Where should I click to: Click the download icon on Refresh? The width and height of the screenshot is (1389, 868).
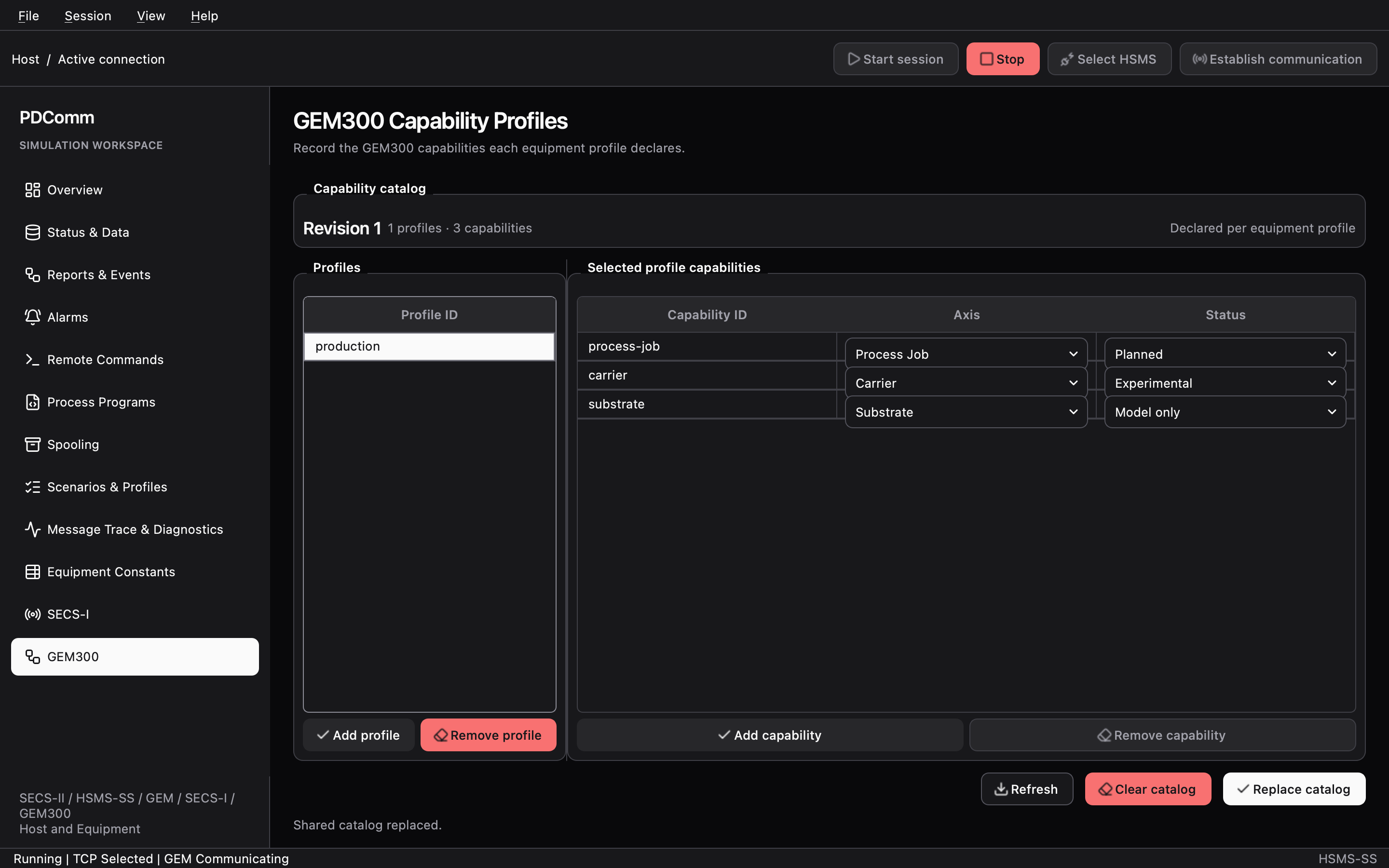(x=1001, y=789)
